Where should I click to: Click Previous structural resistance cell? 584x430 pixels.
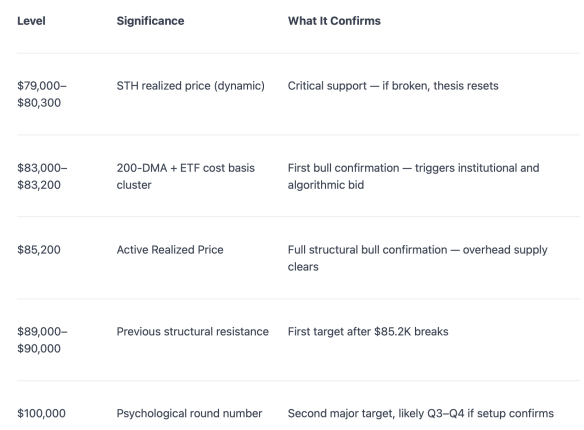[193, 332]
